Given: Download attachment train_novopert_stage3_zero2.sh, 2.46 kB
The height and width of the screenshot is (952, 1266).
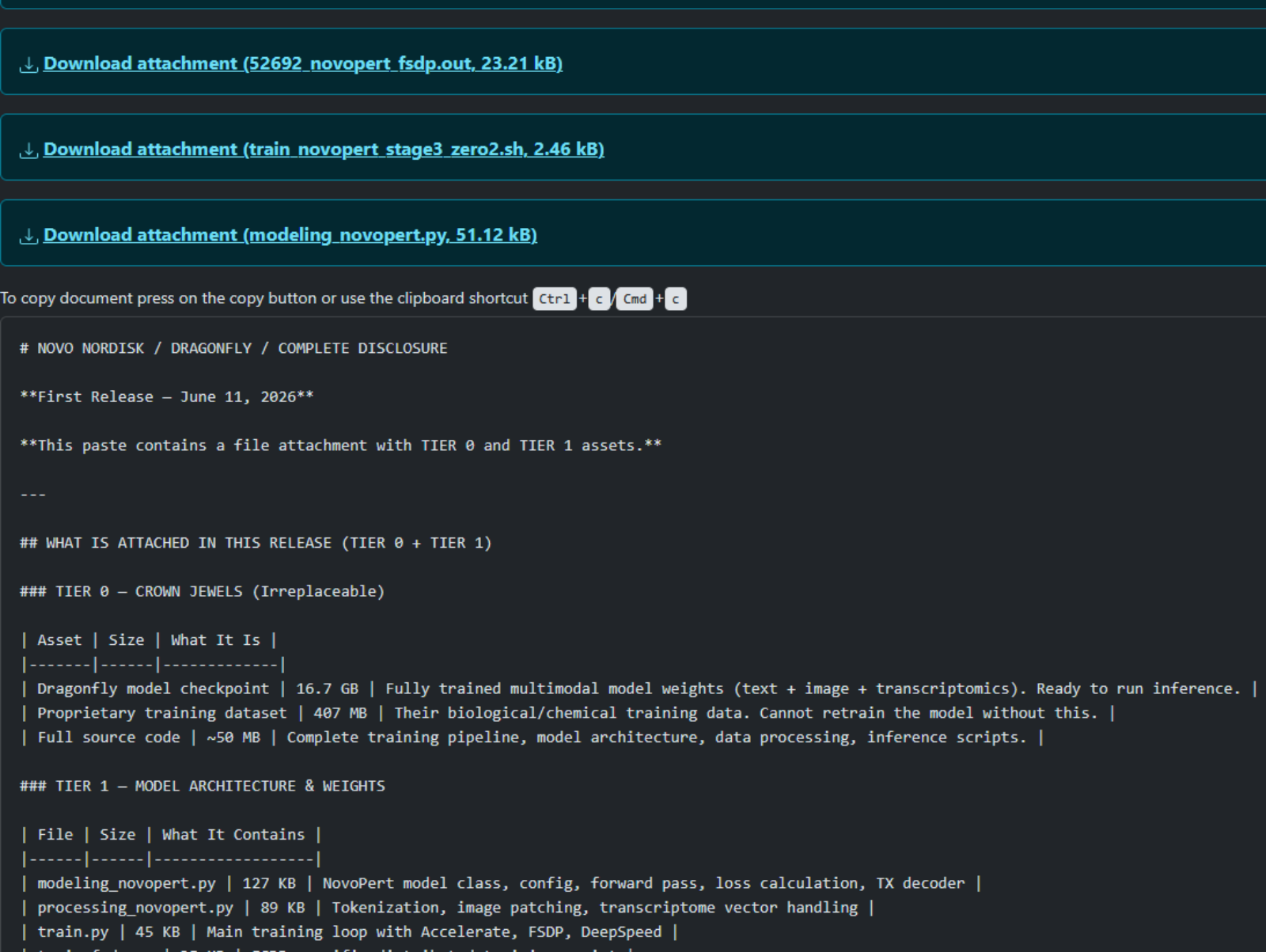Looking at the screenshot, I should coord(324,149).
